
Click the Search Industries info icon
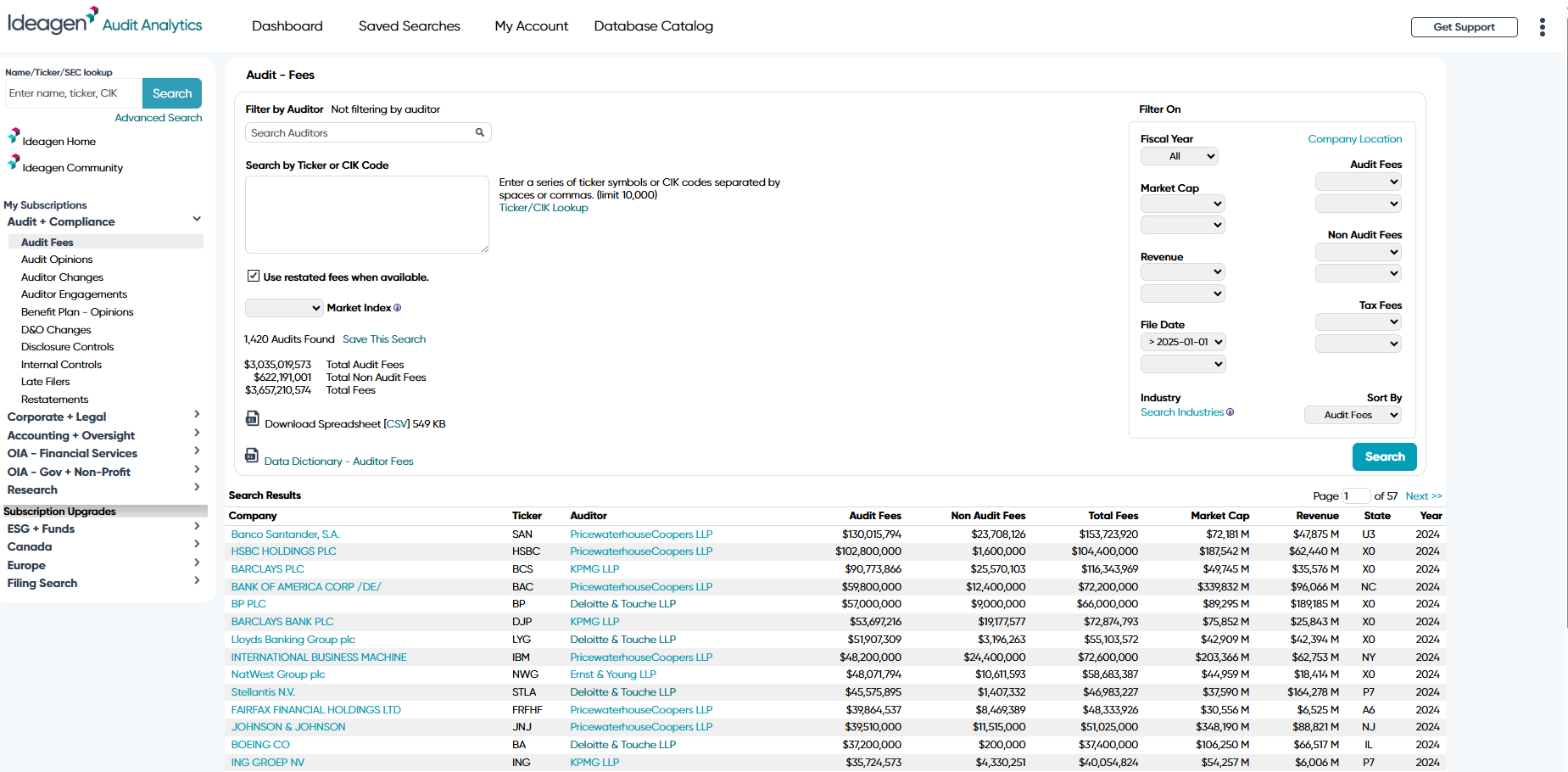point(1230,412)
